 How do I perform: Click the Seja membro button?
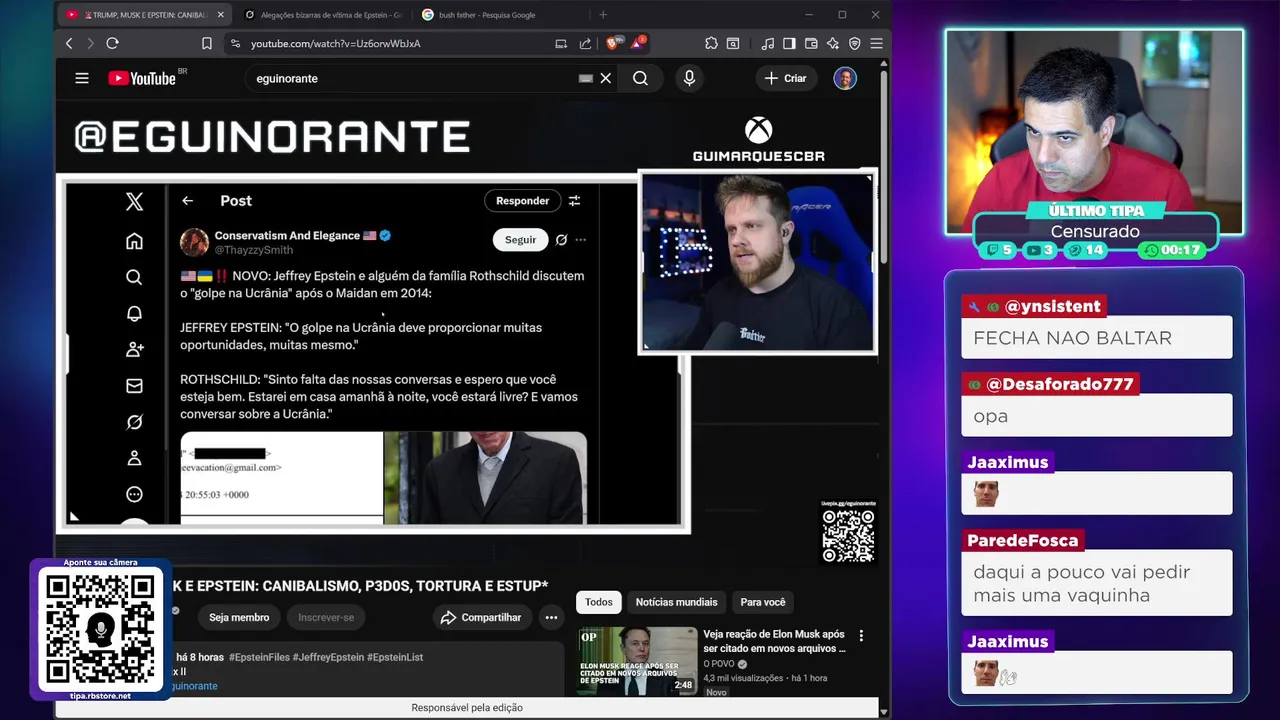[239, 617]
